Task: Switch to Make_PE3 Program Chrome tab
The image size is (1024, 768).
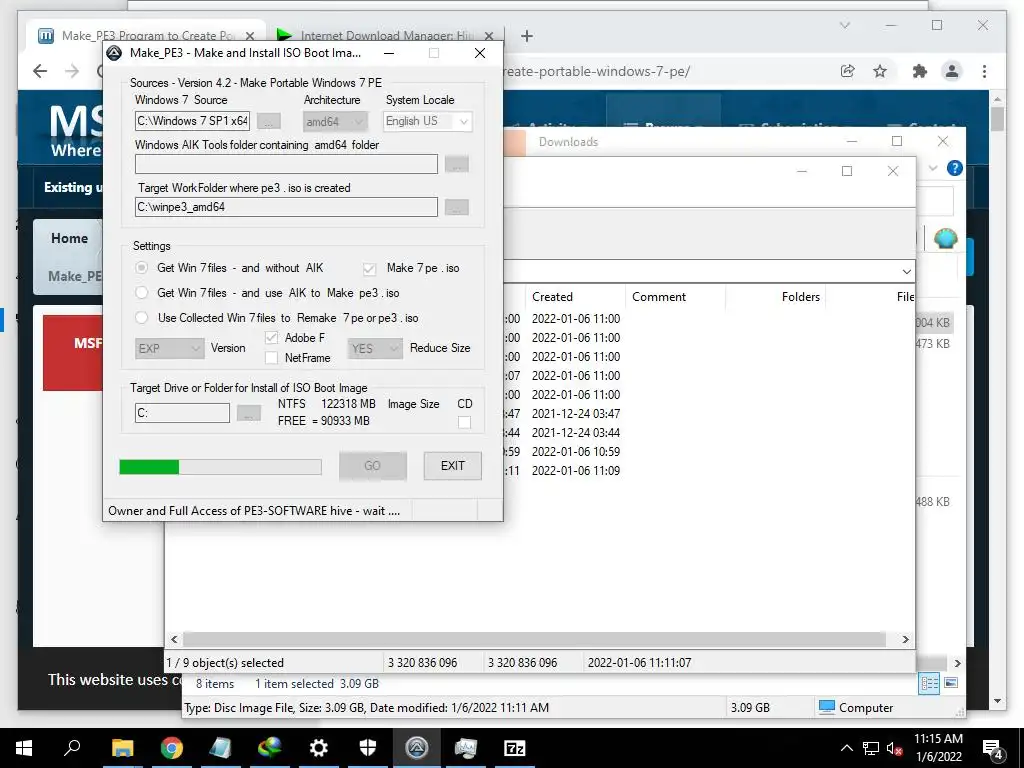Action: 146,36
